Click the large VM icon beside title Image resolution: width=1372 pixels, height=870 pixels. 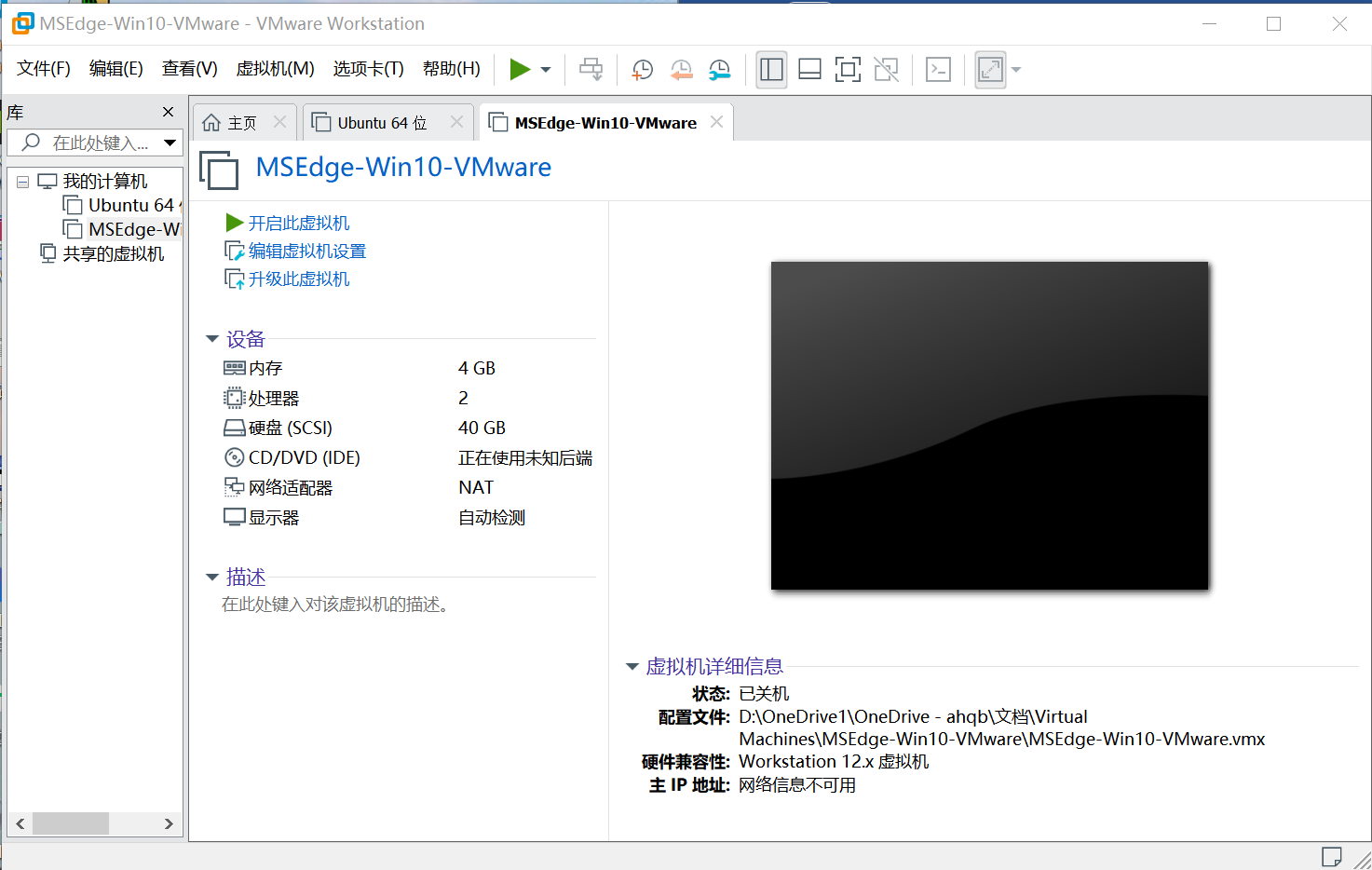219,170
